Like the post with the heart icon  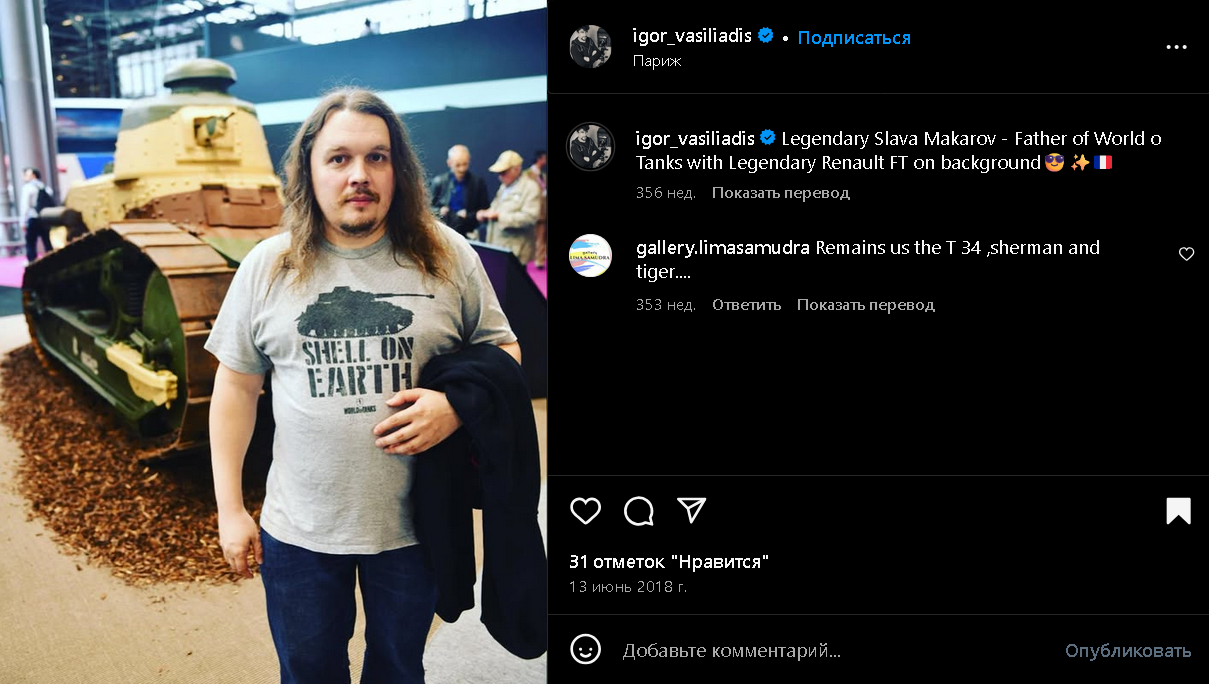[x=585, y=511]
